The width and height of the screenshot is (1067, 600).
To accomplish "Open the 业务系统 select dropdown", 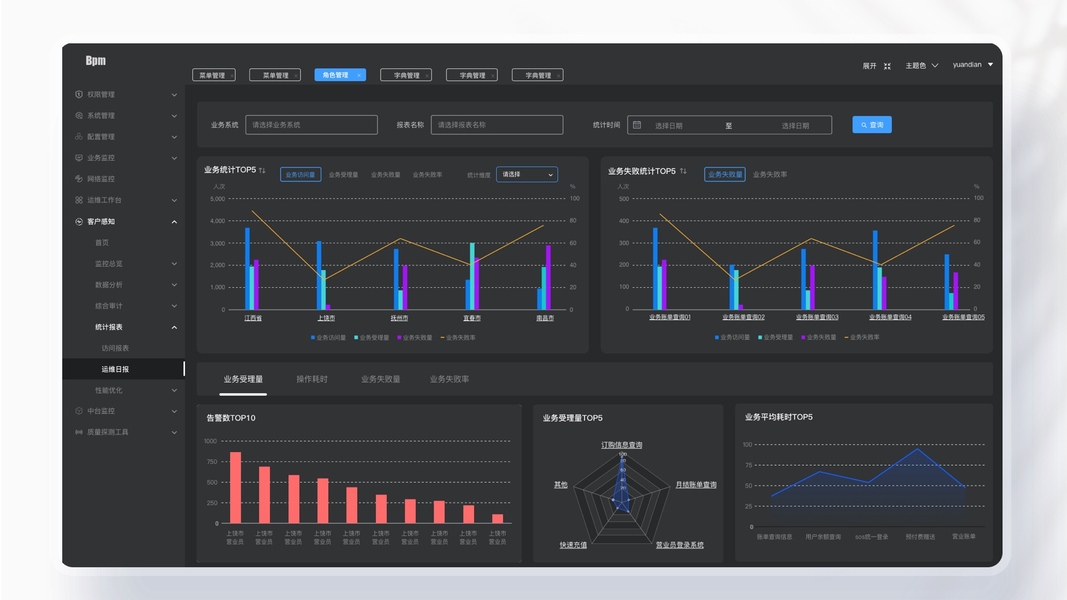I will tap(311, 124).
